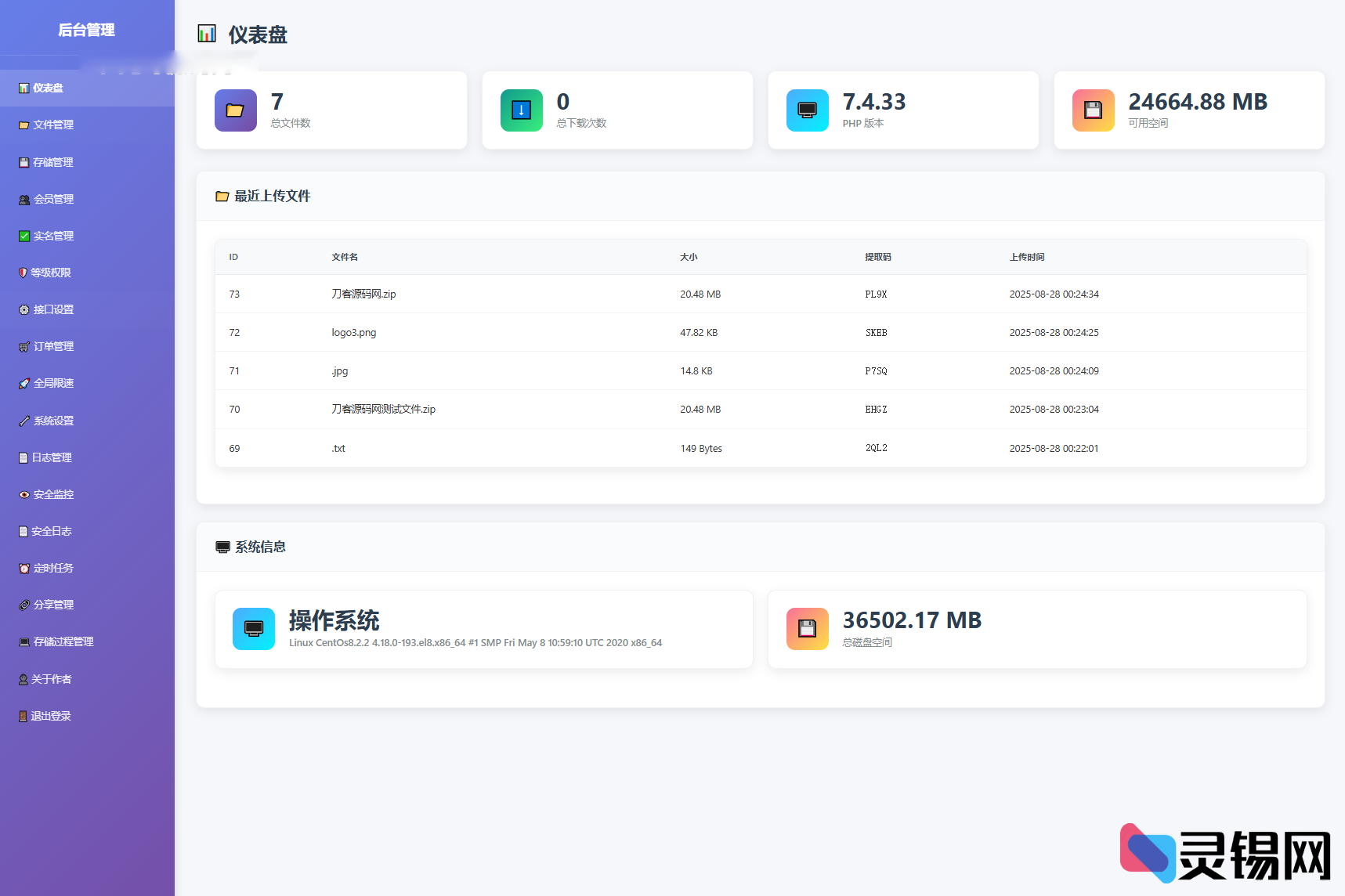
Task: Select the 订单管理 cart icon
Action: pyautogui.click(x=24, y=346)
